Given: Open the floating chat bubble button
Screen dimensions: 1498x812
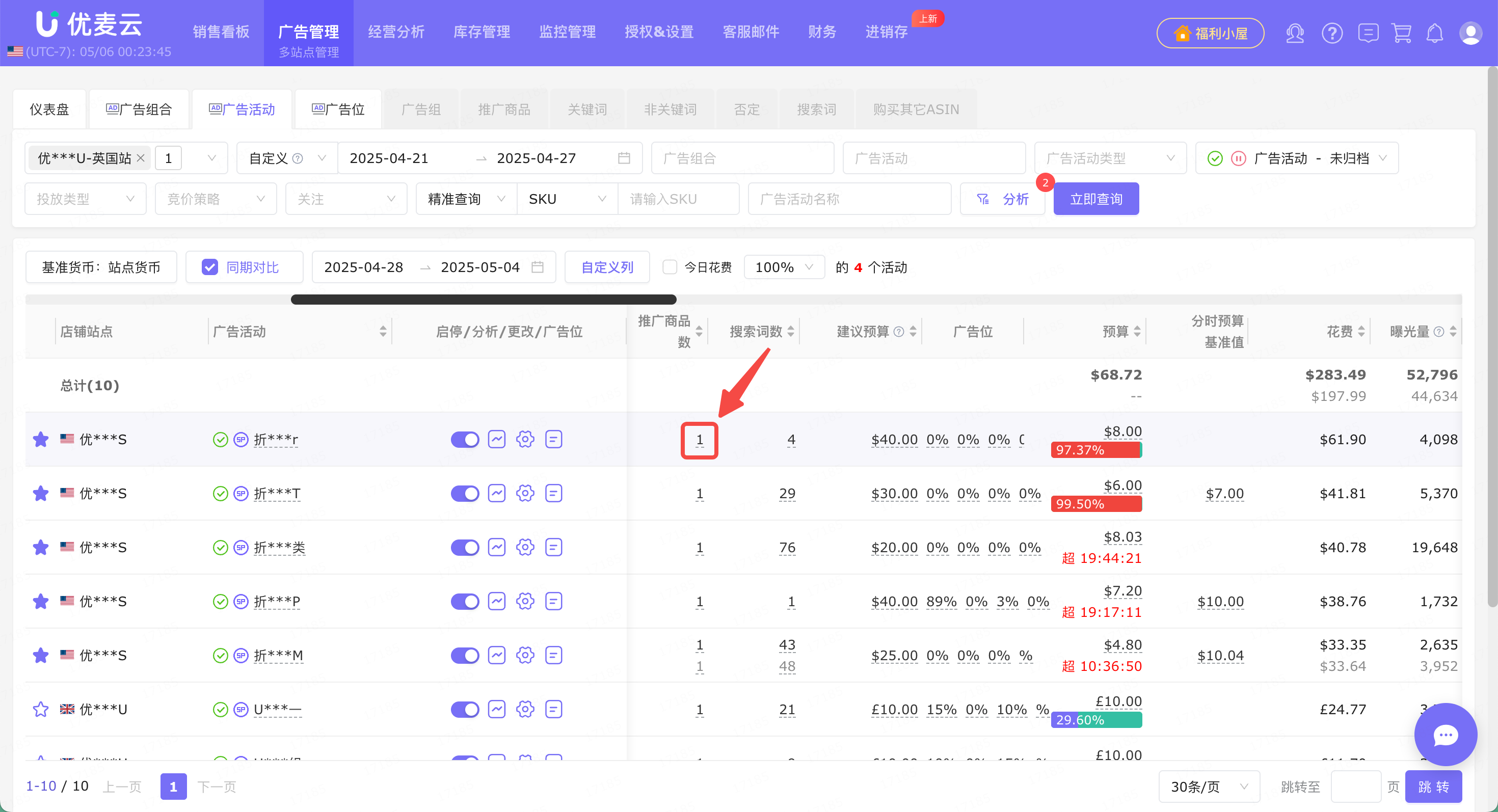Looking at the screenshot, I should (x=1445, y=735).
